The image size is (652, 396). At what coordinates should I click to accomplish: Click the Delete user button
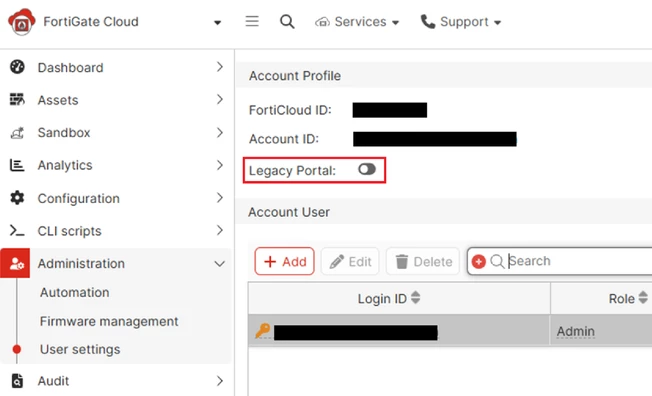click(x=423, y=261)
